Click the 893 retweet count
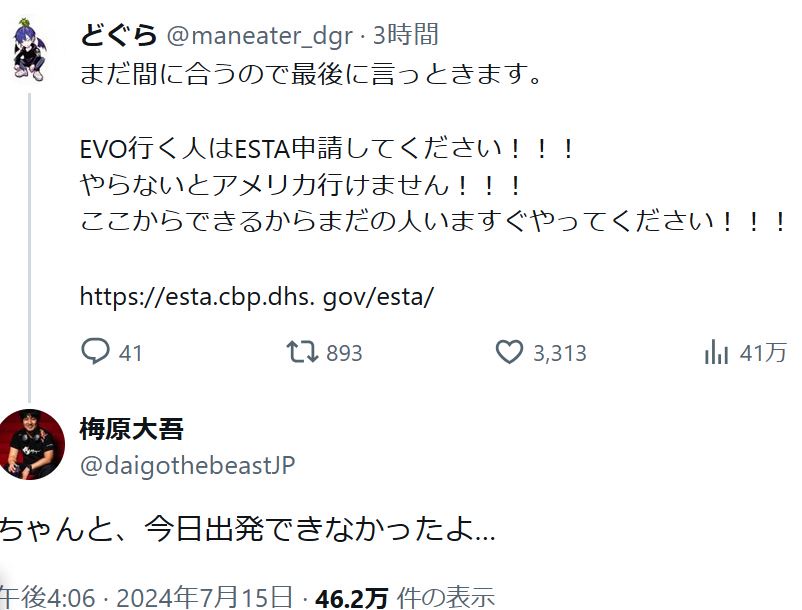This screenshot has width=802, height=610. coord(344,353)
